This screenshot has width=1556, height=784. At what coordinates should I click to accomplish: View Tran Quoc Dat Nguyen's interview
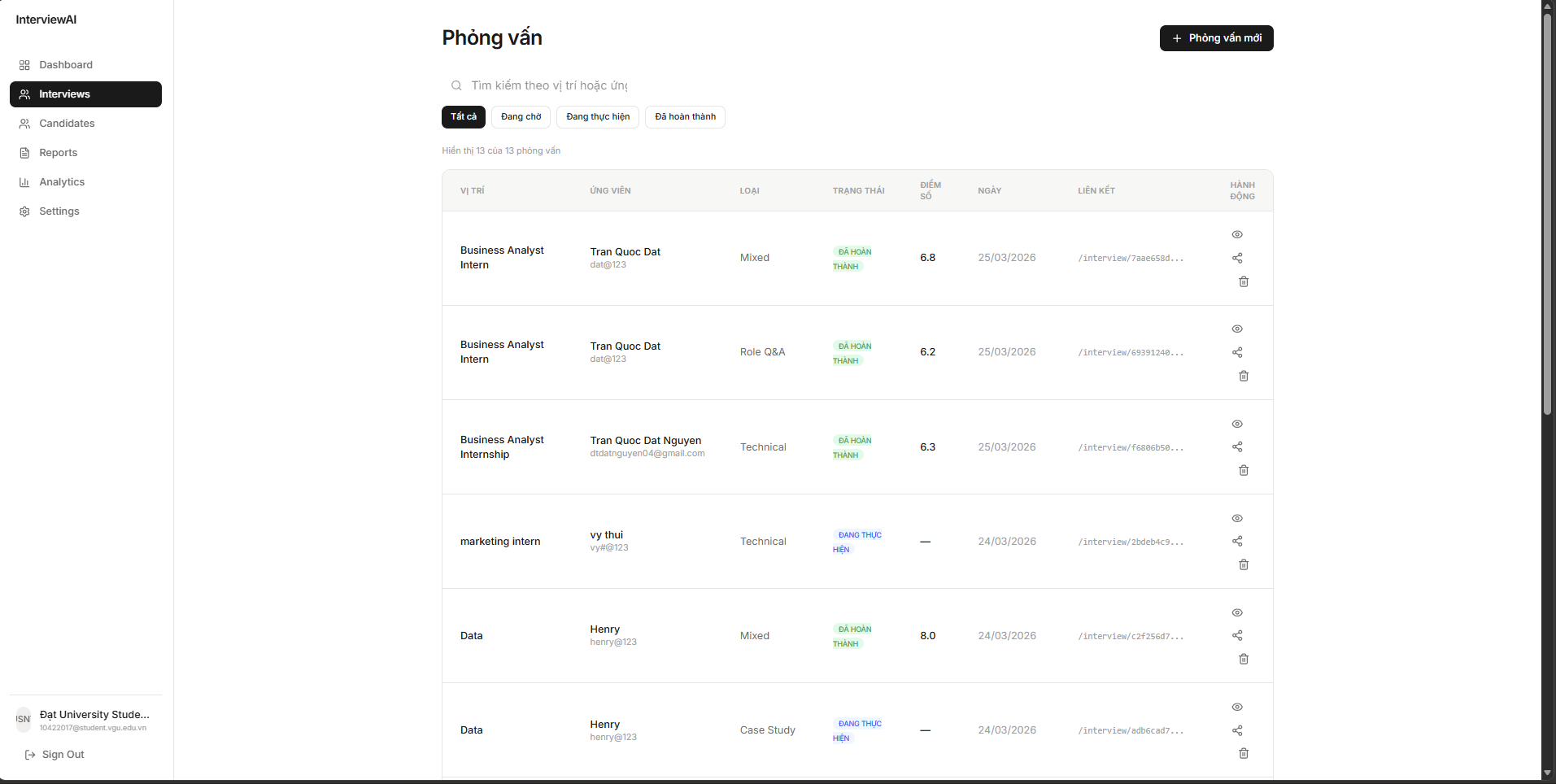click(x=1237, y=424)
